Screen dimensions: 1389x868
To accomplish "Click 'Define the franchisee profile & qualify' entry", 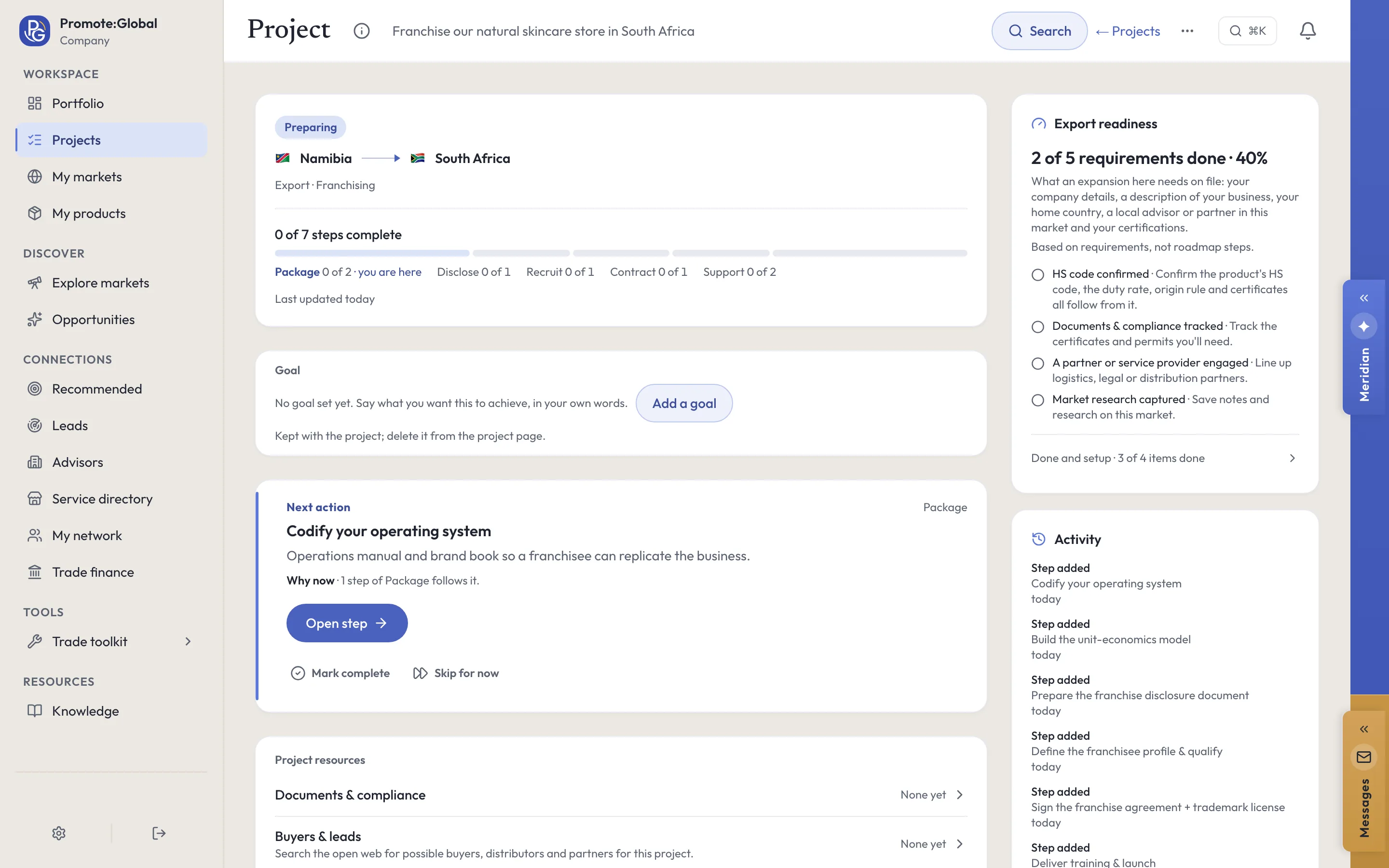I will (x=1127, y=751).
